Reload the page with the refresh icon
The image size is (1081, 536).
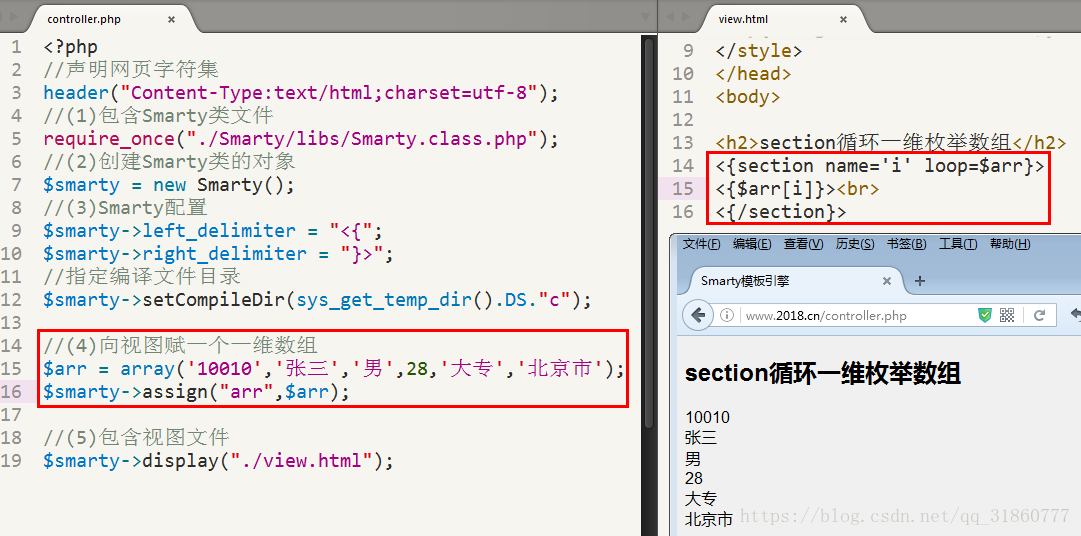click(x=1040, y=315)
